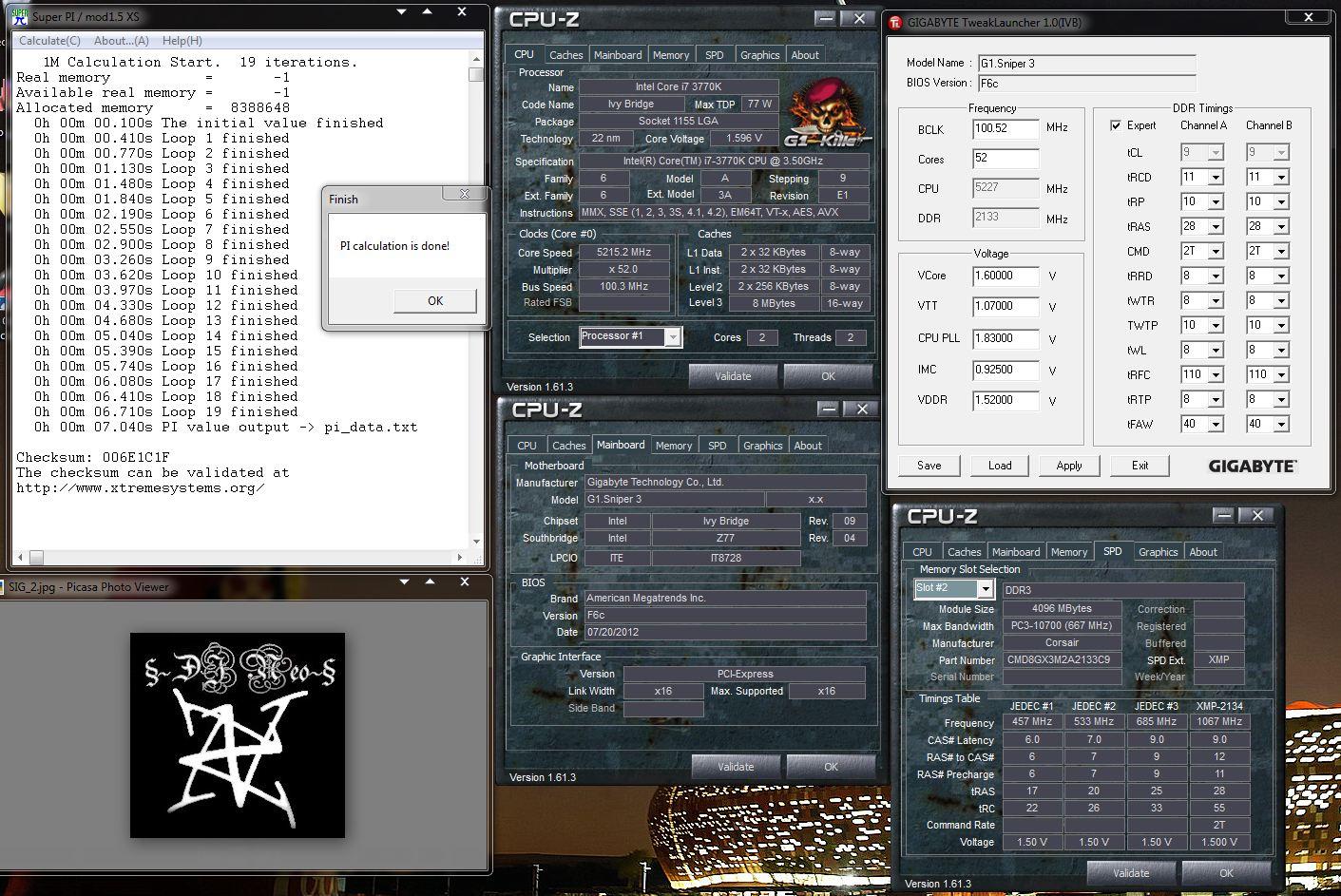Click Super PI vertical scrollbar up arrow
This screenshot has height=896, width=1341.
point(476,59)
